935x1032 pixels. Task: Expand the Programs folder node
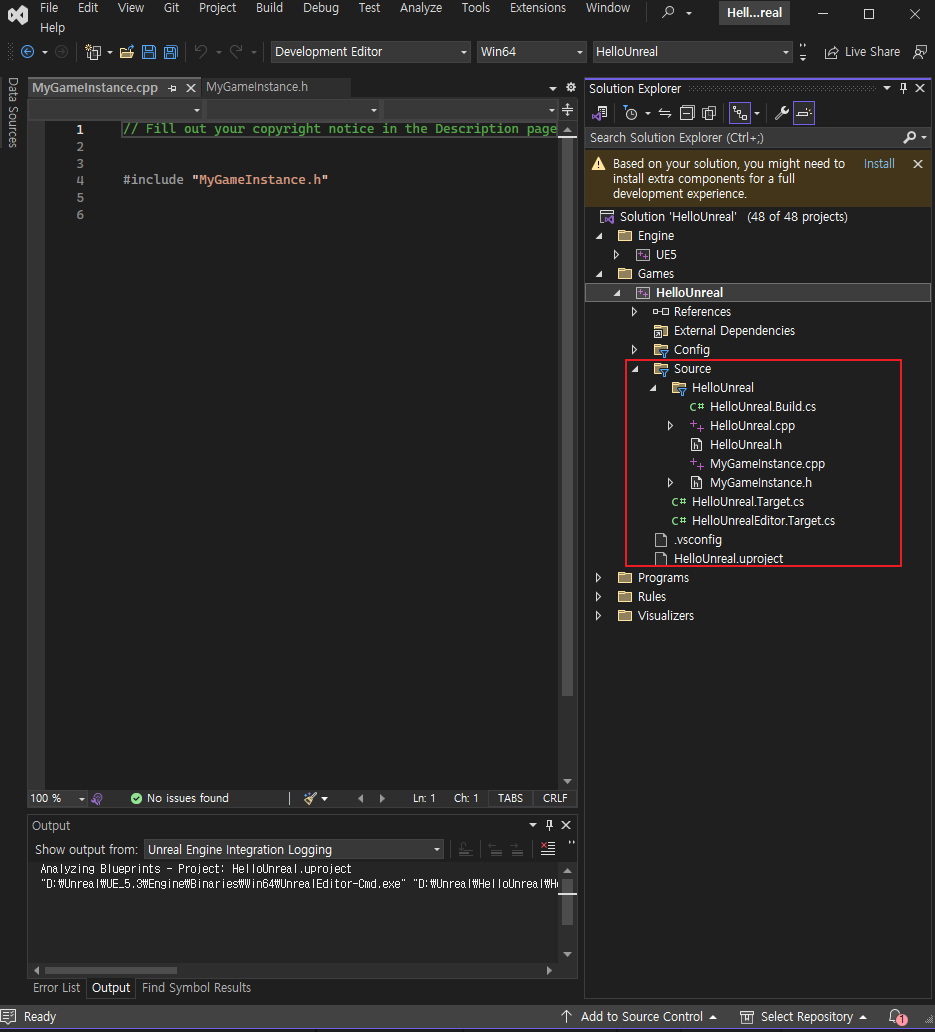point(599,578)
